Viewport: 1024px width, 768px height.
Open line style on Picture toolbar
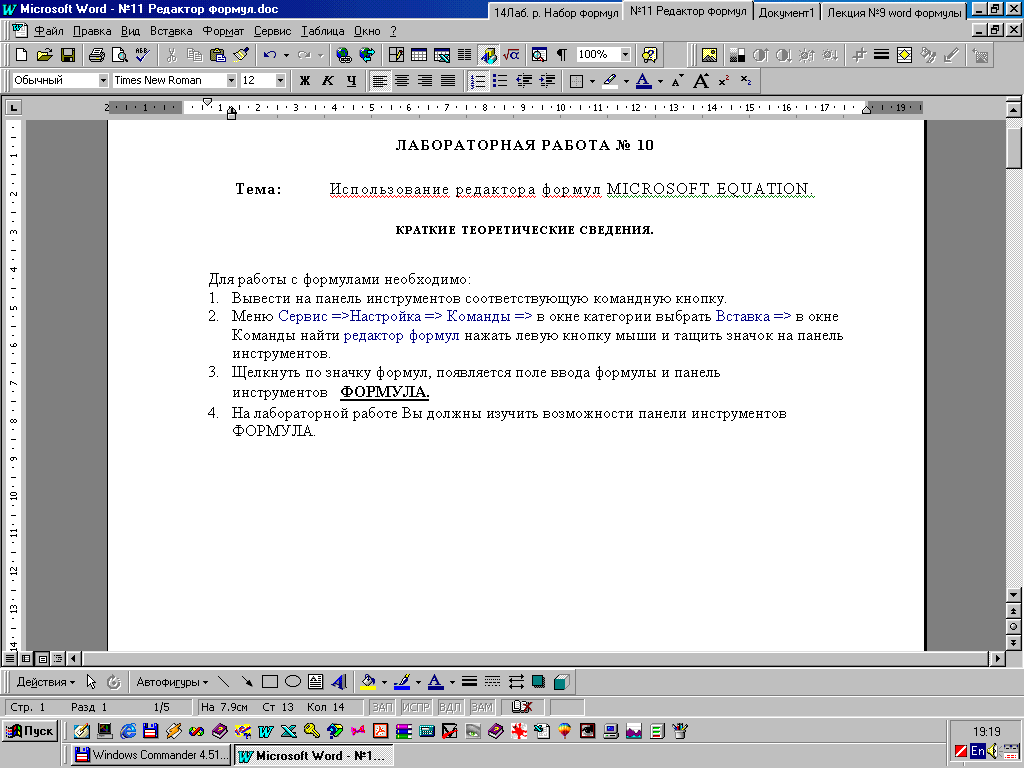(x=882, y=56)
